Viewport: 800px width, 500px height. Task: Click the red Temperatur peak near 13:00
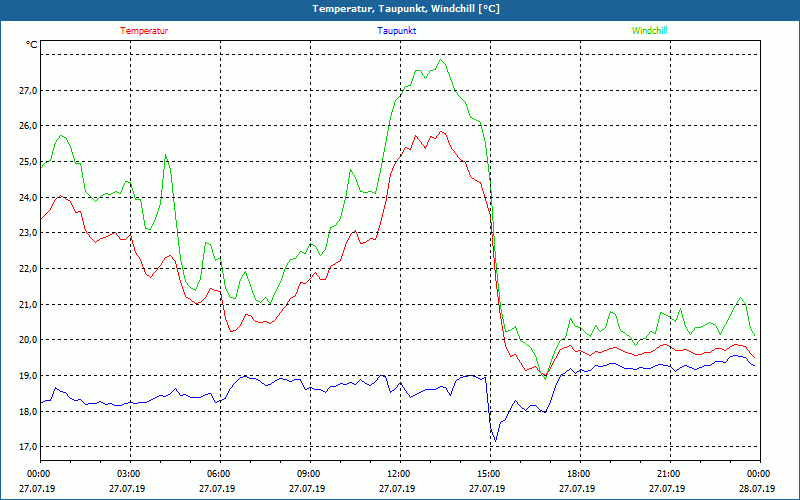click(x=441, y=132)
